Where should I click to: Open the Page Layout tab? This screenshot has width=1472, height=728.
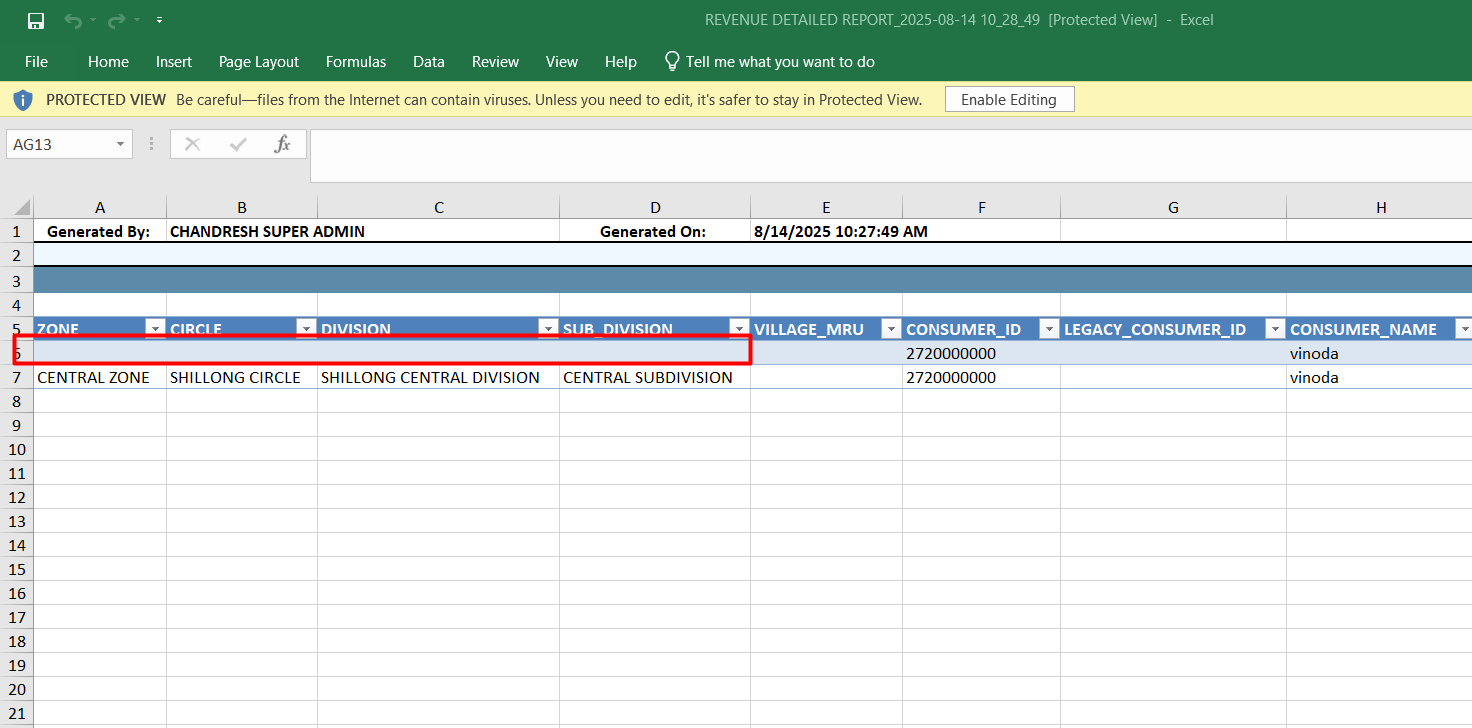point(258,62)
